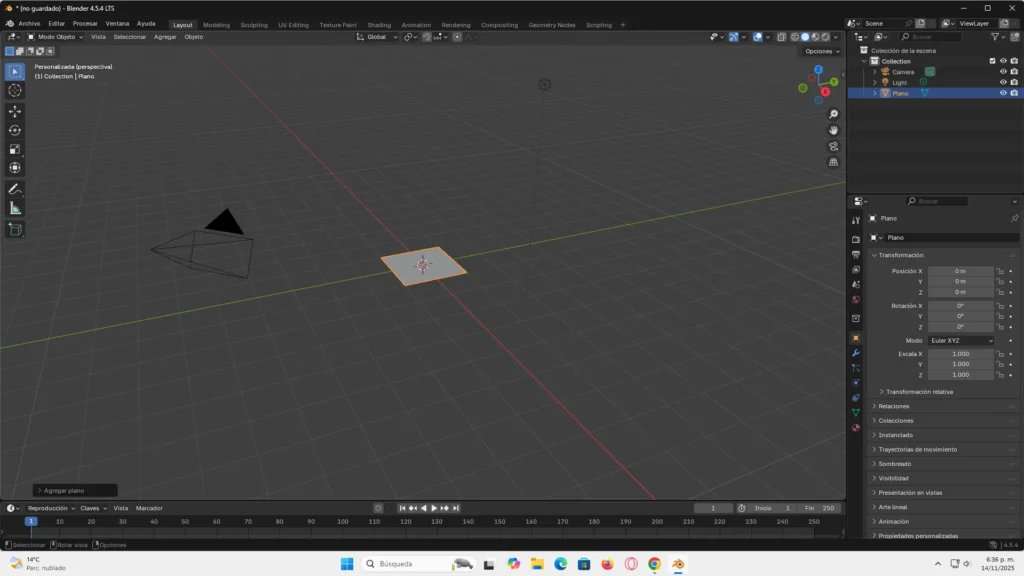Open the Material properties tab
Viewport: 1024px width, 576px height.
coord(856,427)
